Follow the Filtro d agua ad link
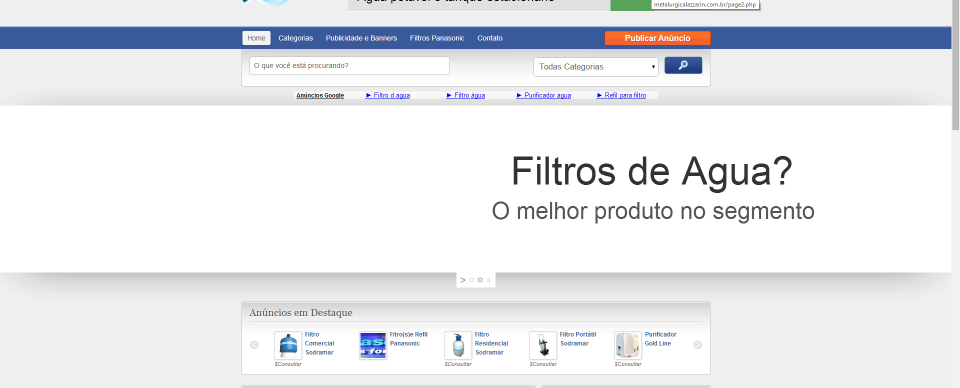The width and height of the screenshot is (960, 388). (388, 95)
